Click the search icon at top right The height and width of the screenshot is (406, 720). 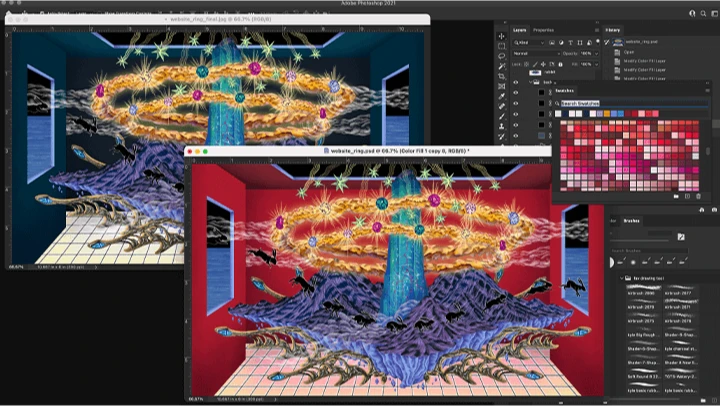pyautogui.click(x=703, y=14)
